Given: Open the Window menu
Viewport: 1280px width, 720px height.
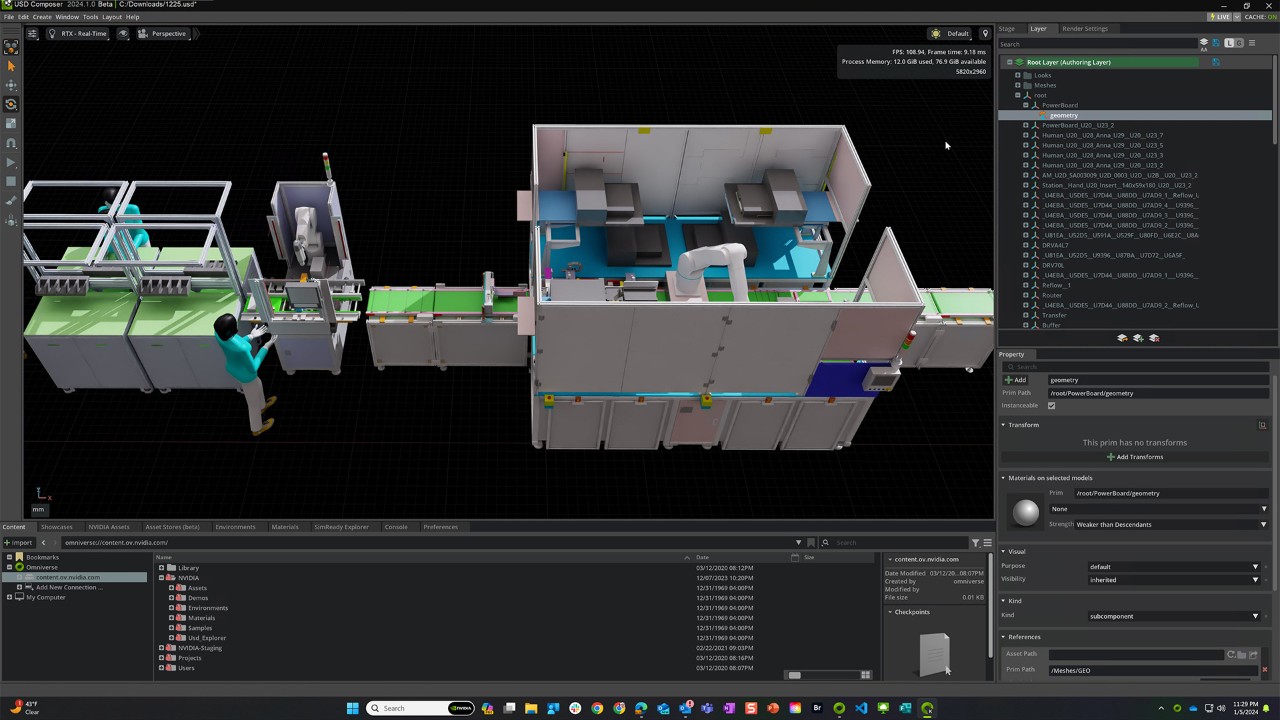Looking at the screenshot, I should click(x=67, y=16).
